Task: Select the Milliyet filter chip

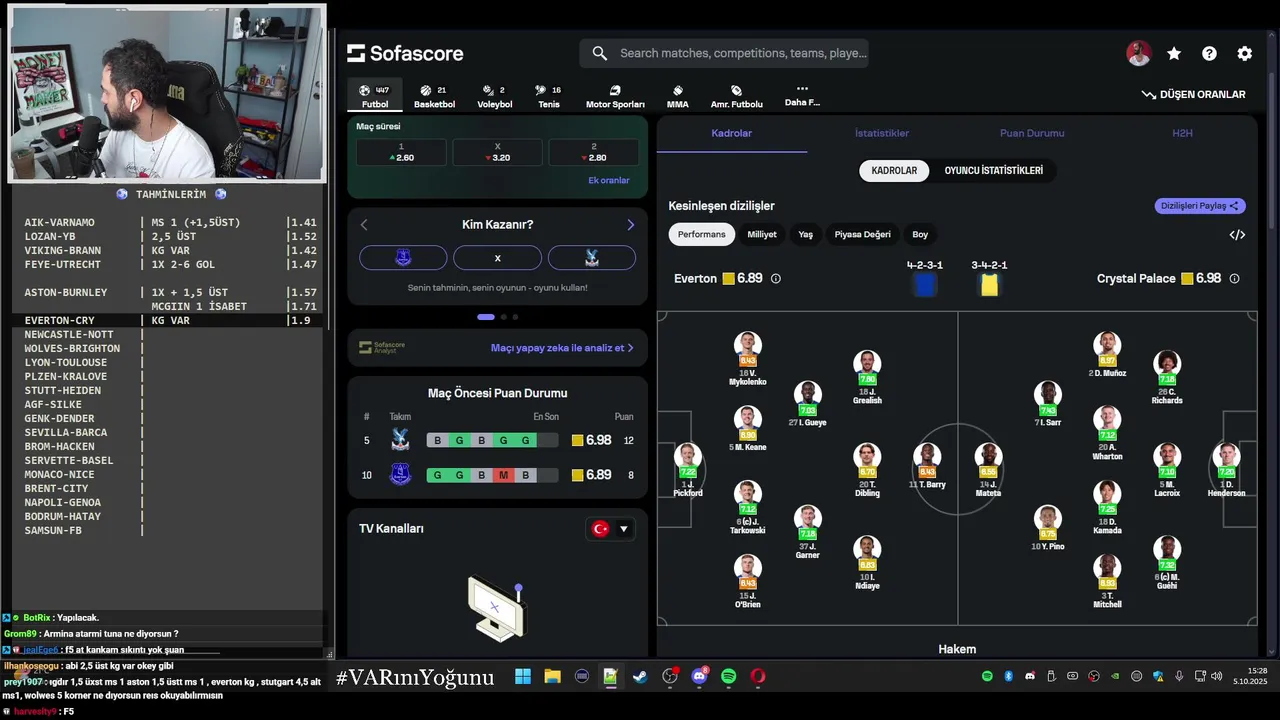Action: [762, 235]
